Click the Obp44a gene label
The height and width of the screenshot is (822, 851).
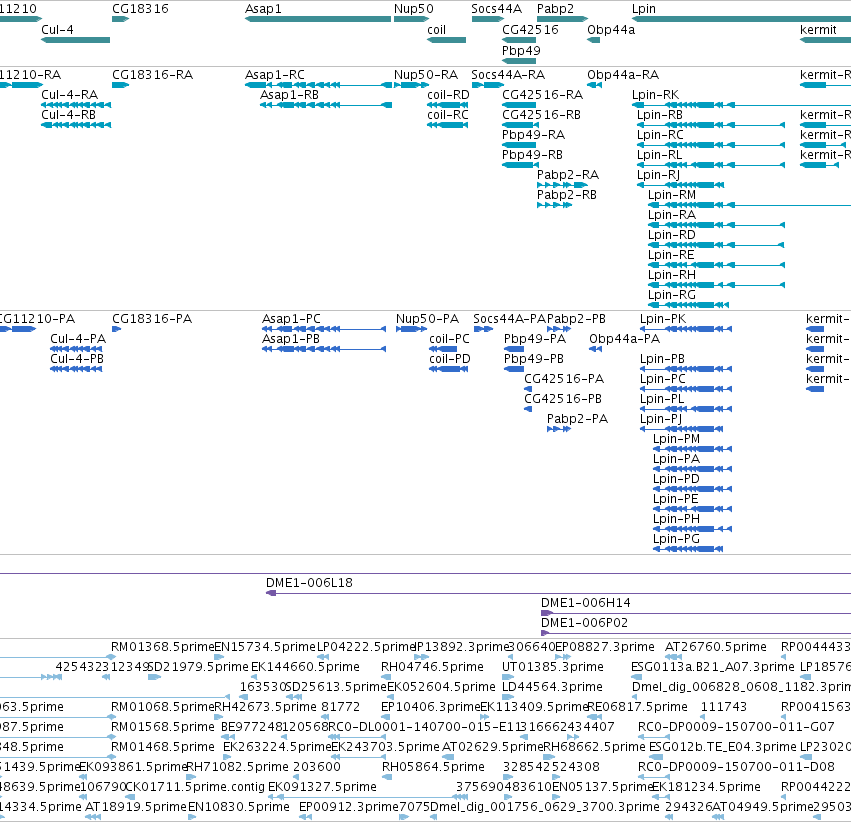pos(611,30)
